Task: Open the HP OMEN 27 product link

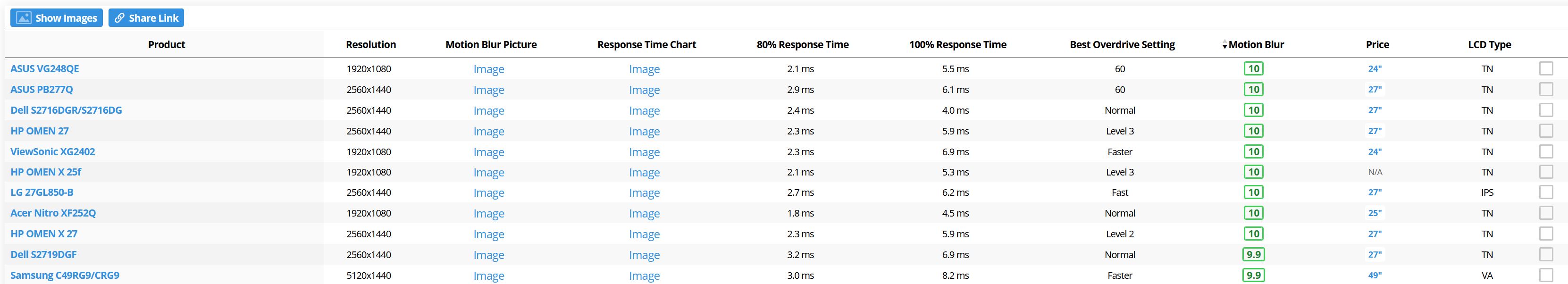Action: (x=40, y=131)
